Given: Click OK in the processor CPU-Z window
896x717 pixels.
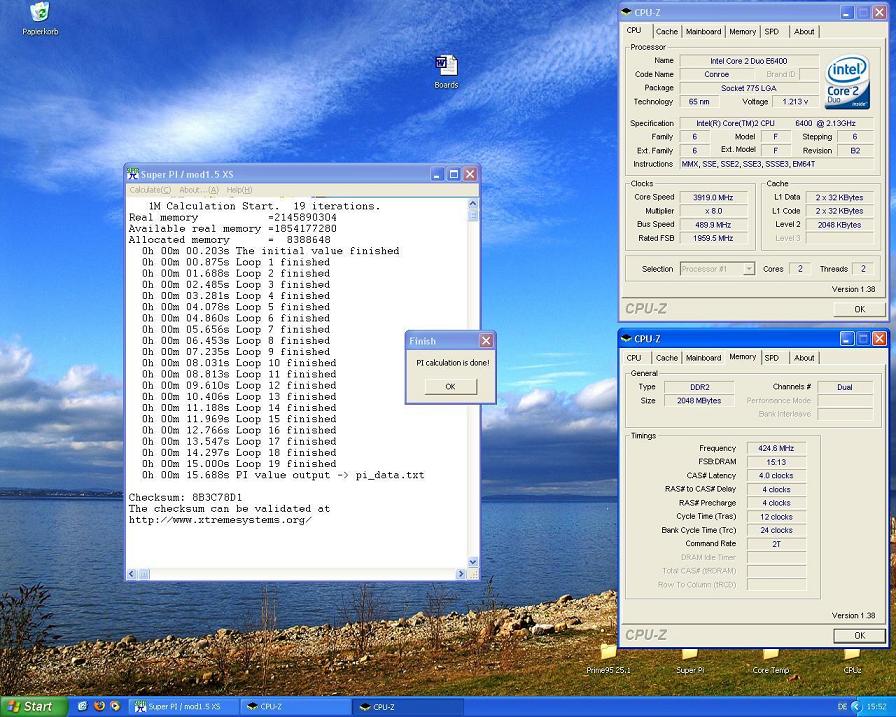Looking at the screenshot, I should (859, 309).
